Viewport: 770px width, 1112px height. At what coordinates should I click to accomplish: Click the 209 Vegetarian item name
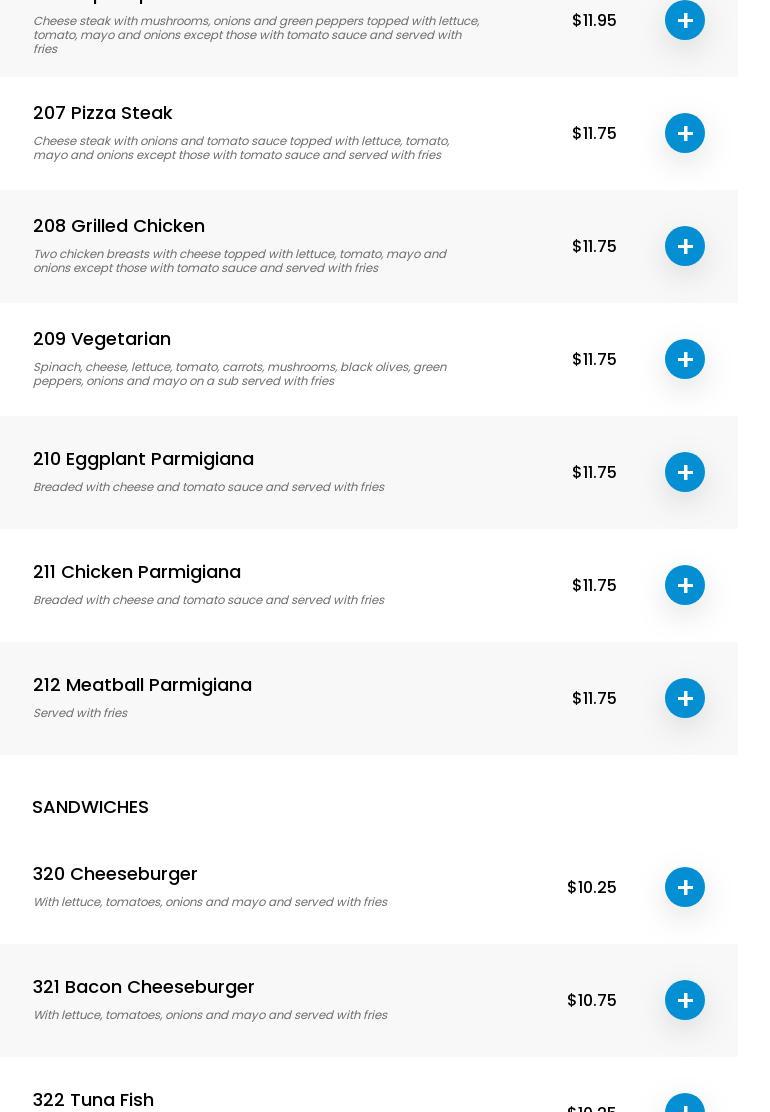[x=102, y=339]
